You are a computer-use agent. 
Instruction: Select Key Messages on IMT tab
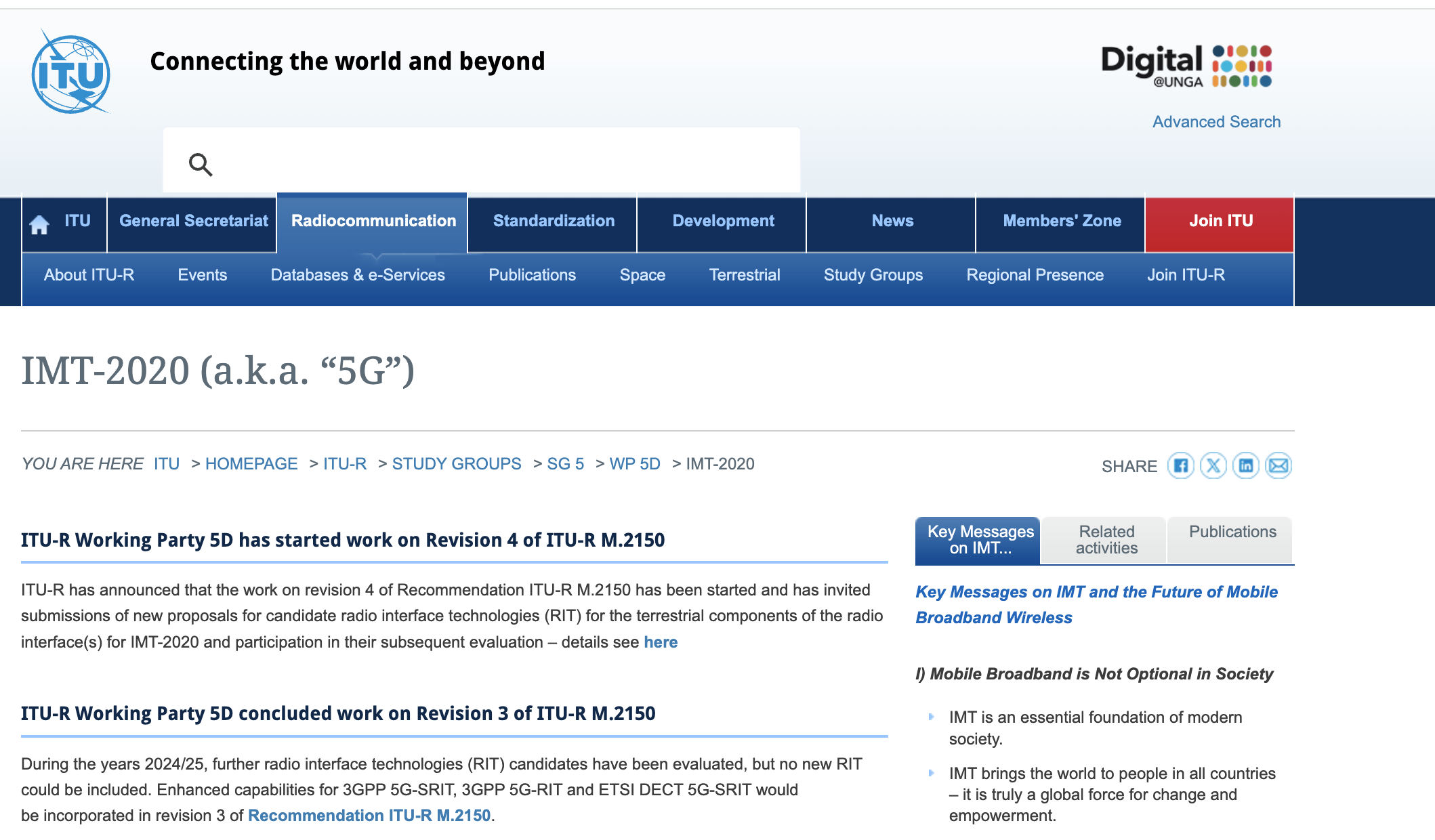point(977,541)
